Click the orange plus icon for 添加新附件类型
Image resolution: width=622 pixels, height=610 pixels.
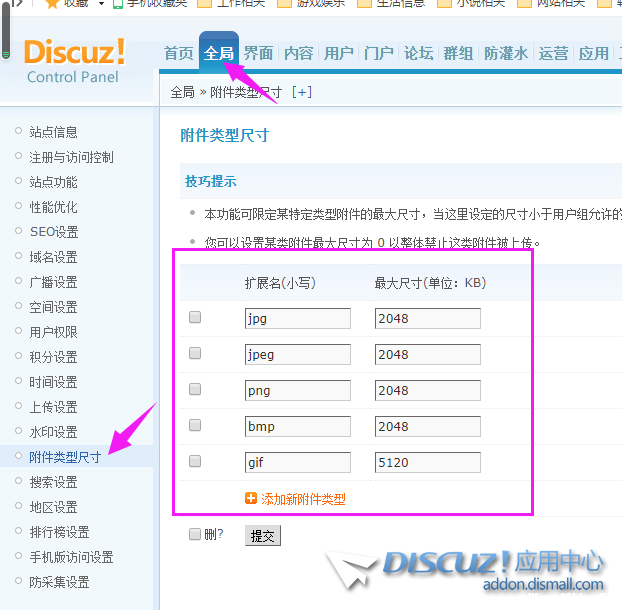pos(251,498)
